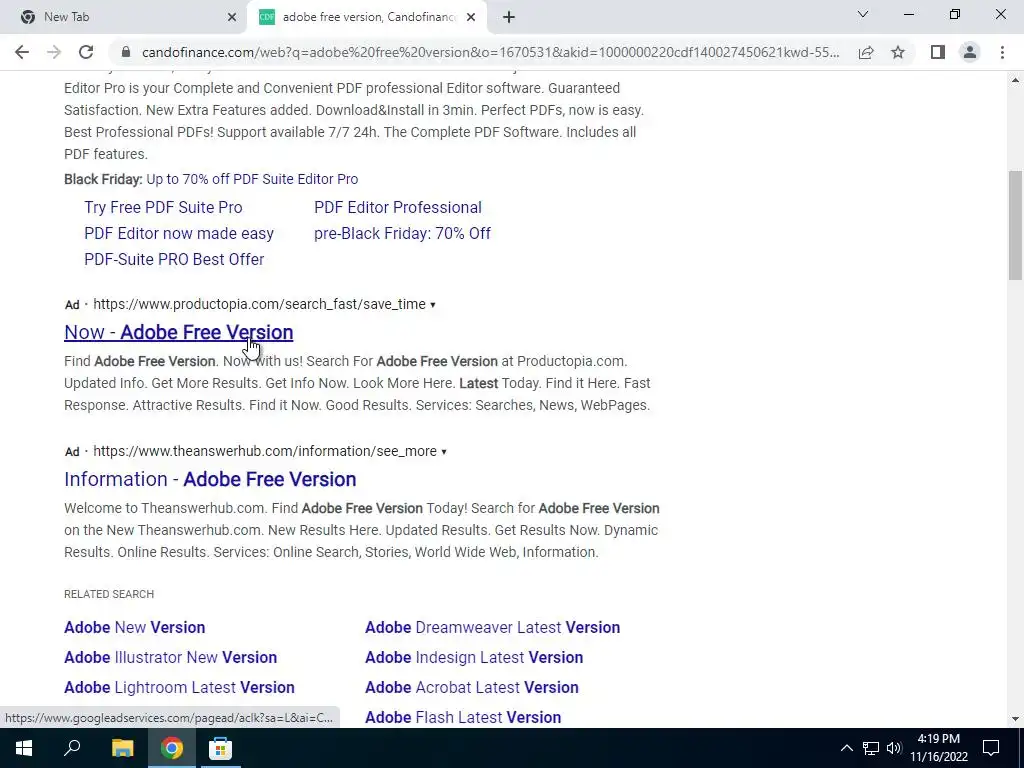
Task: Click the theanswerhub.com ad URL text
Action: (265, 451)
